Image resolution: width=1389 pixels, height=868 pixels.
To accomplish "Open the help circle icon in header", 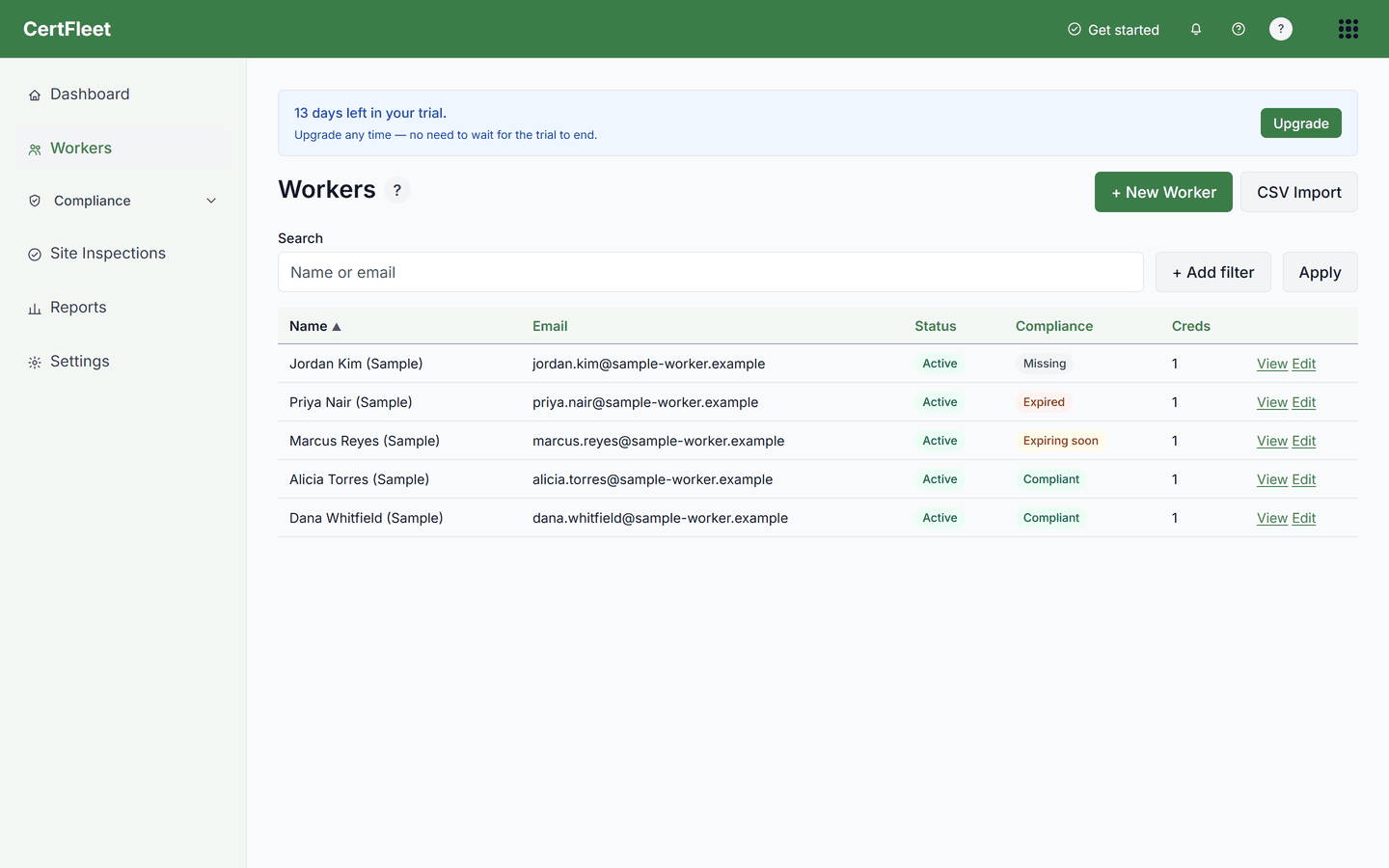I will [x=1239, y=29].
